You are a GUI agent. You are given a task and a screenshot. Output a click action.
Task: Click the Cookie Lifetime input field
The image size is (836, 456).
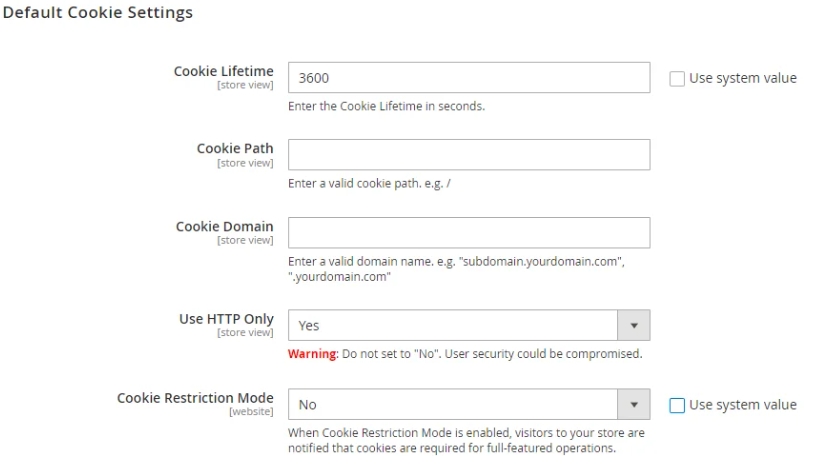coord(468,78)
